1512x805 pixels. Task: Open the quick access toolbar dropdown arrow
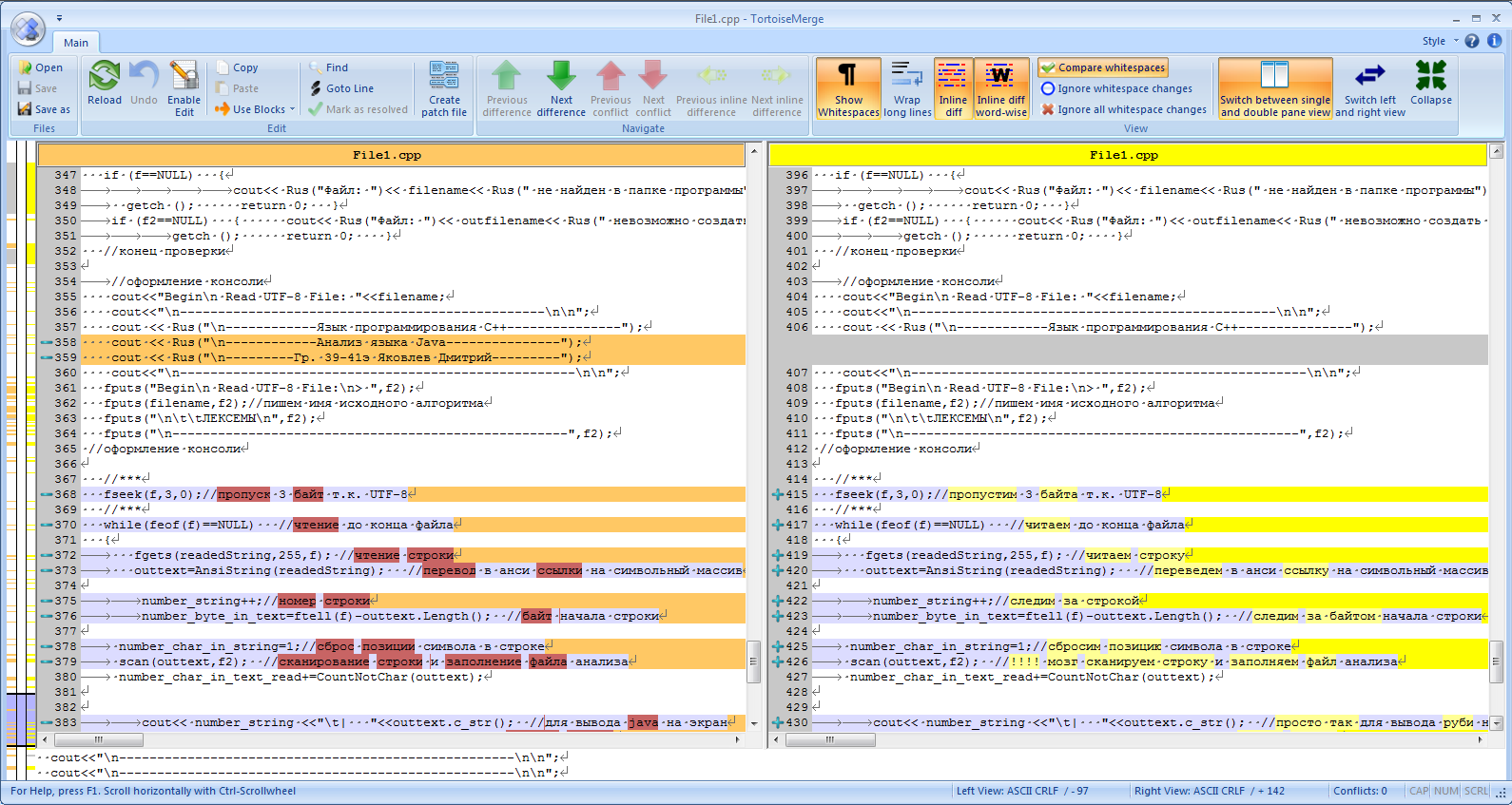(x=59, y=18)
